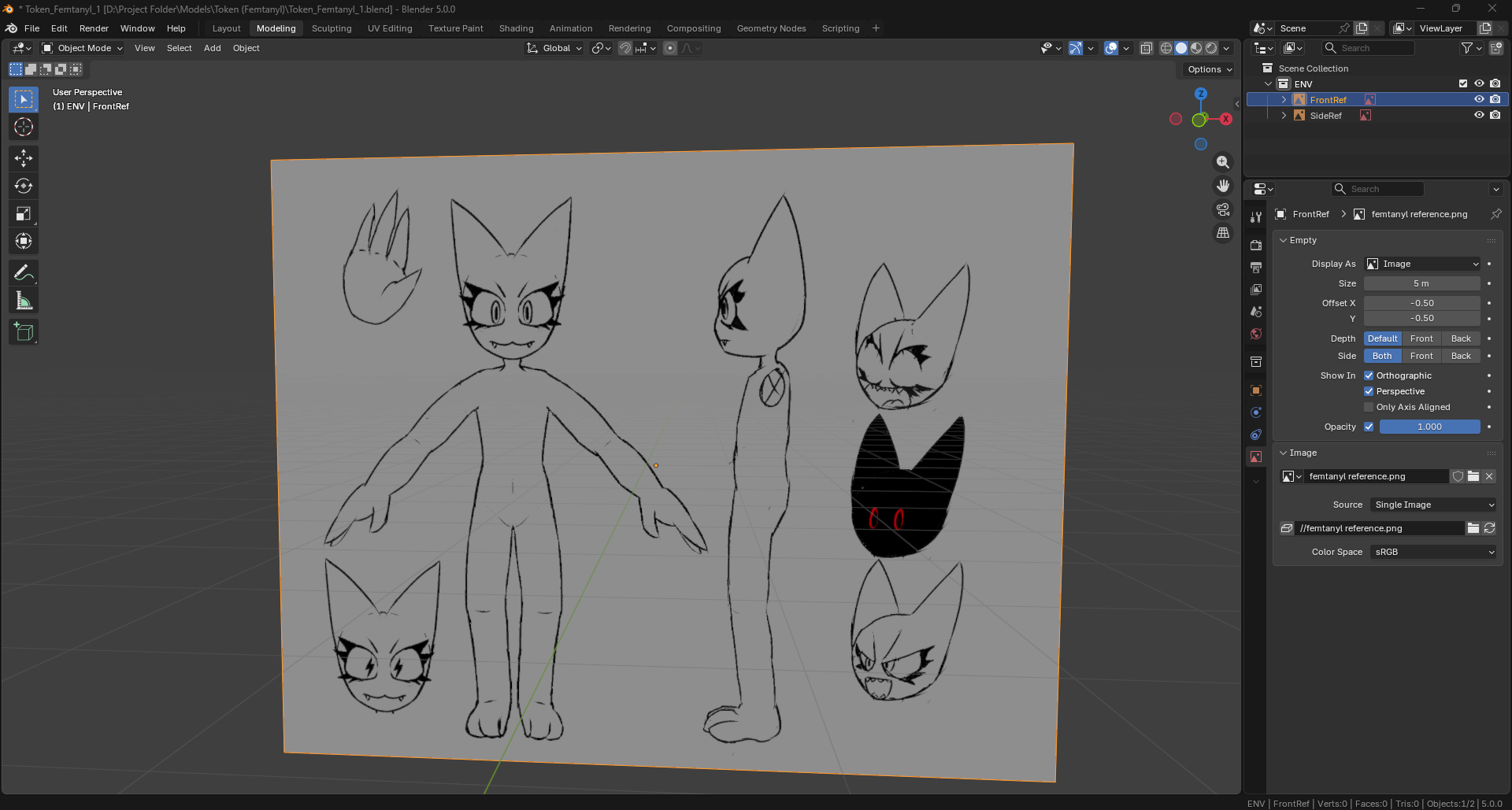The width and height of the screenshot is (1512, 810).
Task: Expand the FrontRef outliner item
Action: pyautogui.click(x=1284, y=100)
